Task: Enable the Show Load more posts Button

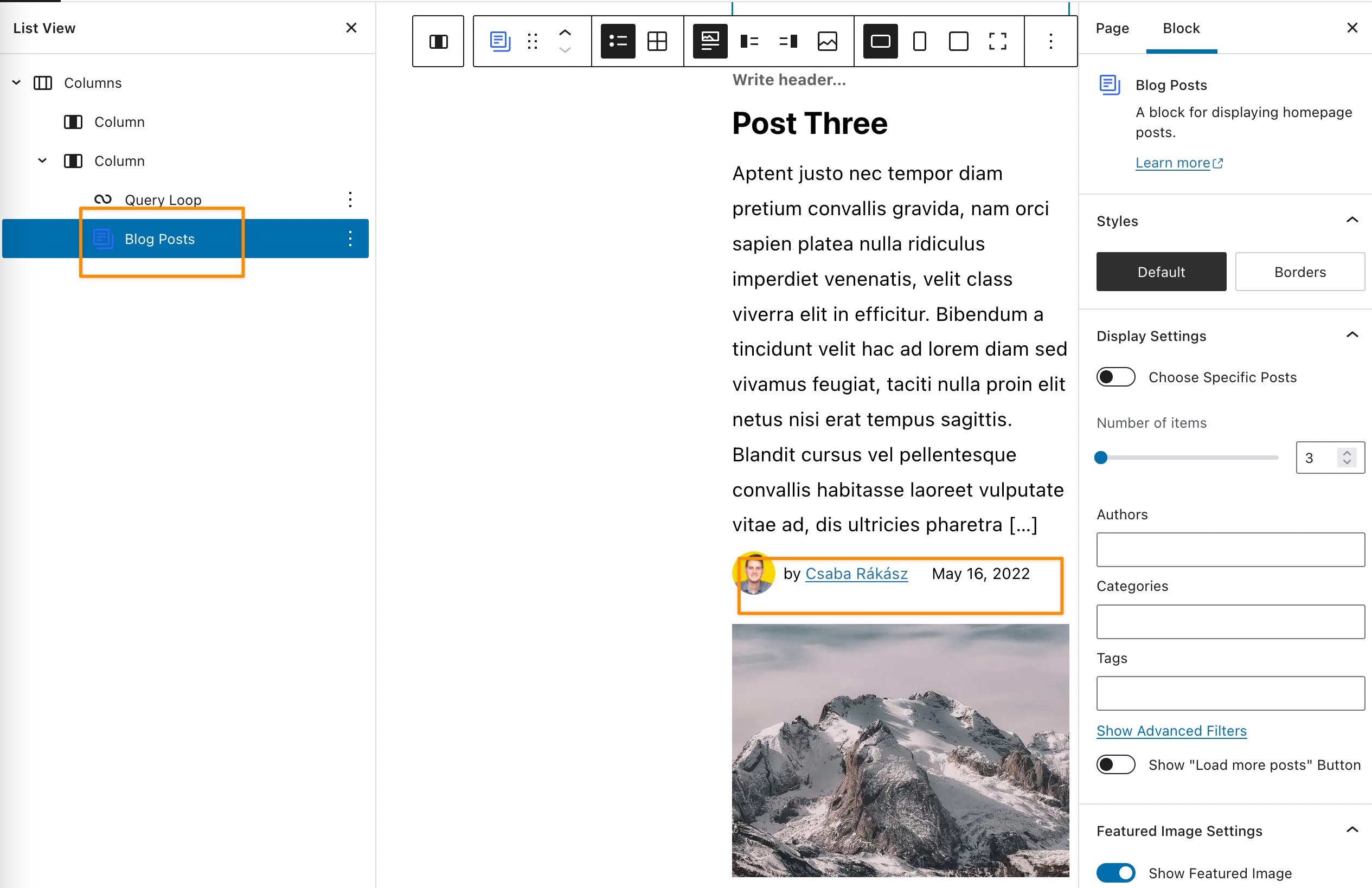Action: [1115, 764]
